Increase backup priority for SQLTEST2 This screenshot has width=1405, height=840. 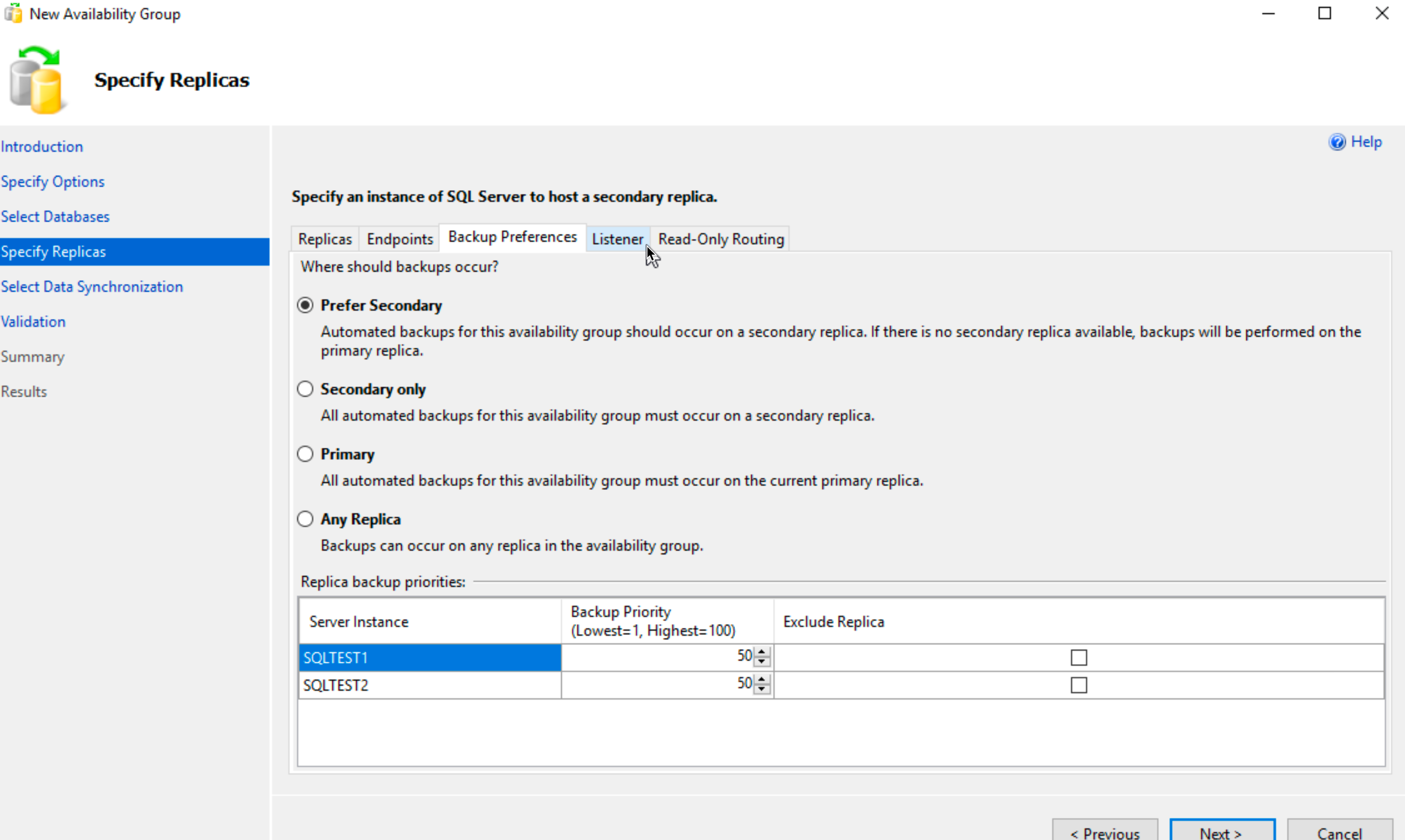[x=761, y=679]
